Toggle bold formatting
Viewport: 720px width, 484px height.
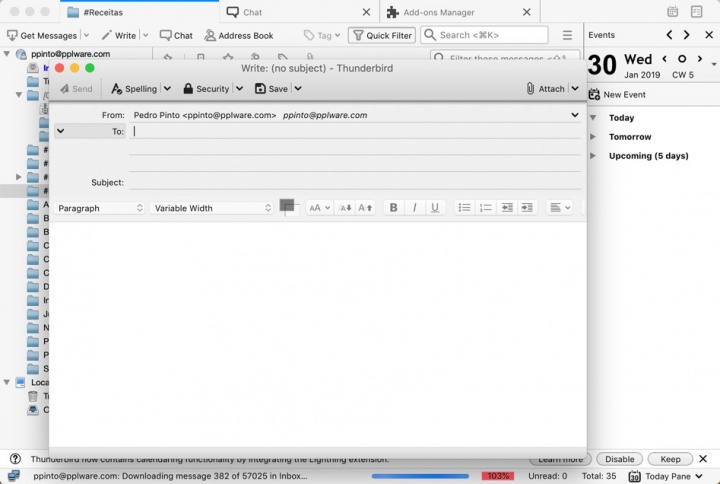(393, 208)
